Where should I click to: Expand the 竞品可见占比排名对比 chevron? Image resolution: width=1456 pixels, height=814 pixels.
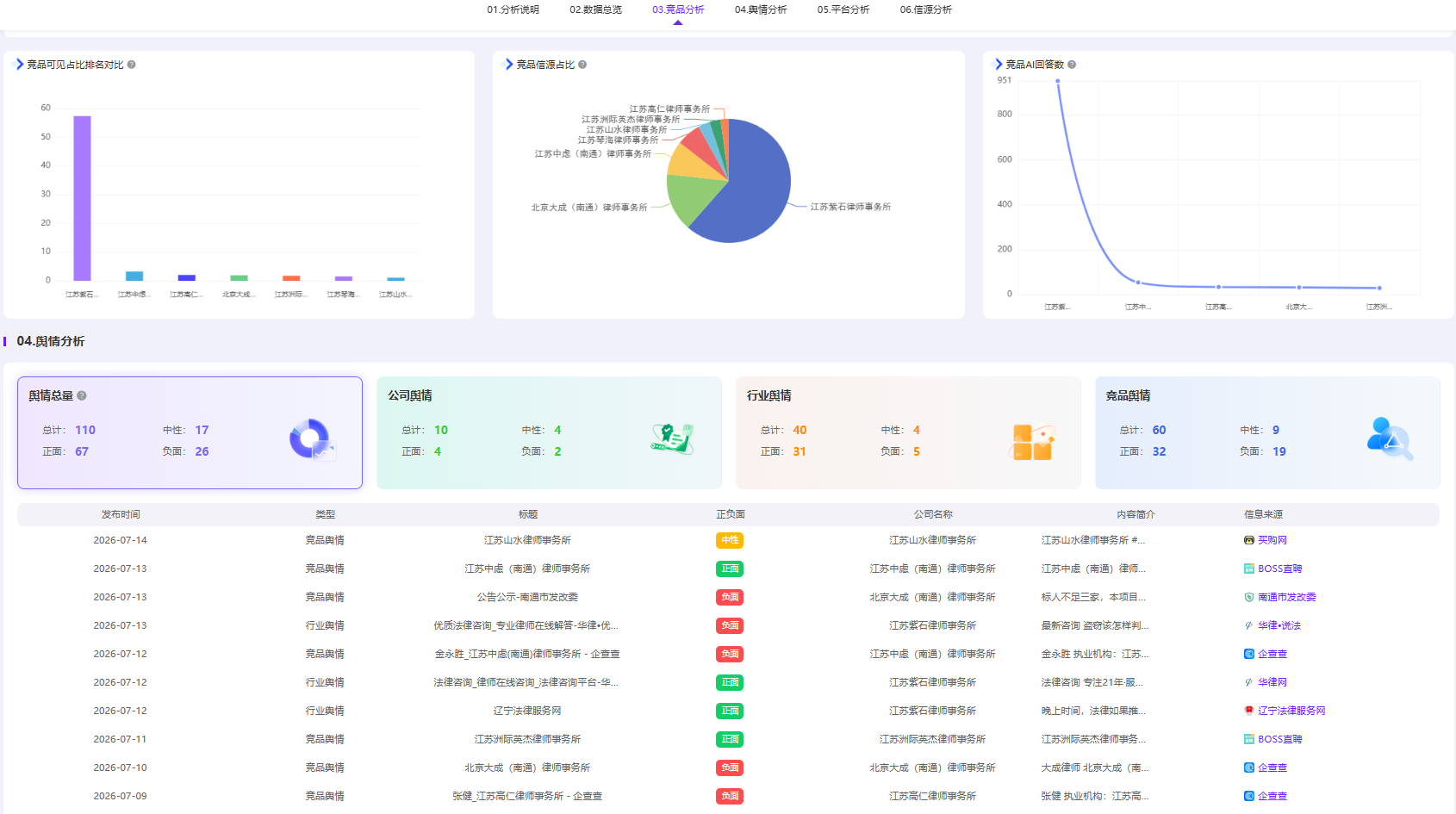point(20,65)
